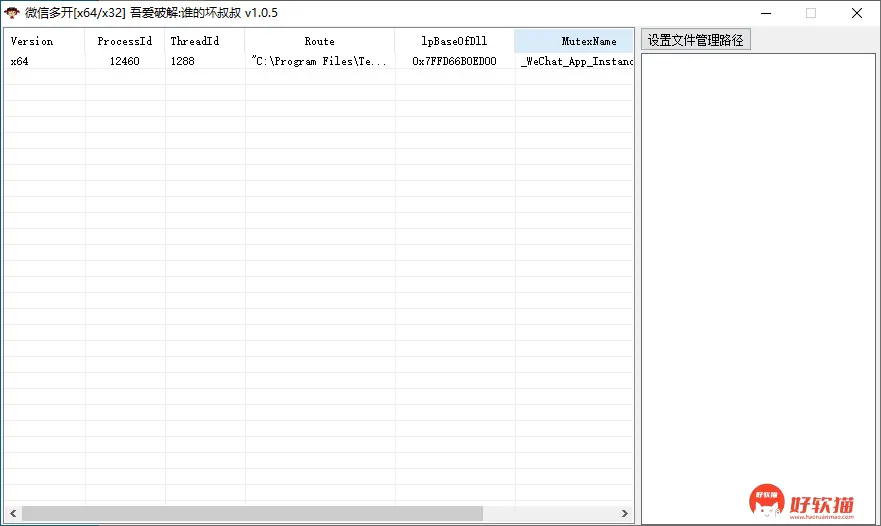This screenshot has width=881, height=526.
Task: Sort by the ProcessId column header
Action: [x=125, y=41]
